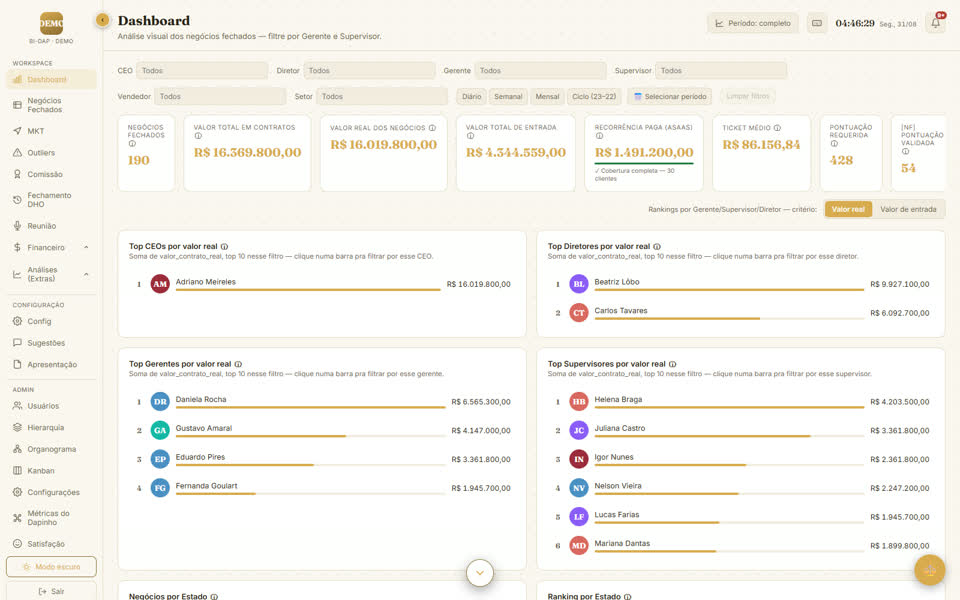This screenshot has width=960, height=600.
Task: Click the DEMO logo
Action: [x=51, y=23]
